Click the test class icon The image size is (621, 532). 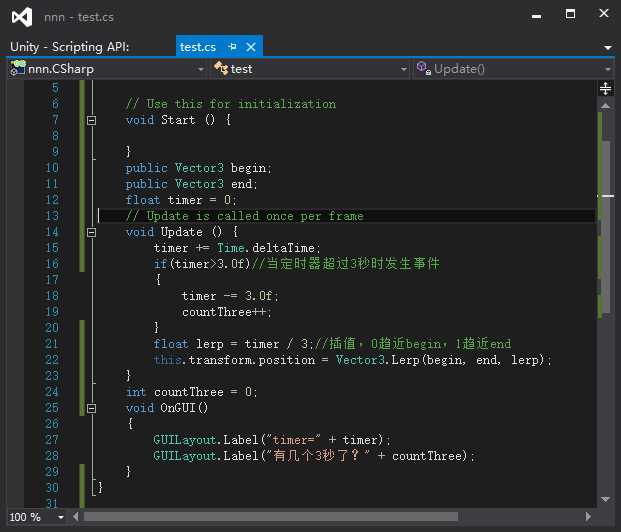click(221, 68)
